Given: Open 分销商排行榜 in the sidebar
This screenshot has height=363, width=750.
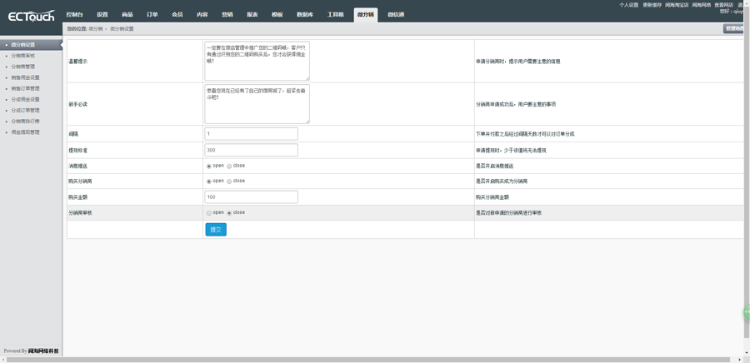Looking at the screenshot, I should click(25, 121).
